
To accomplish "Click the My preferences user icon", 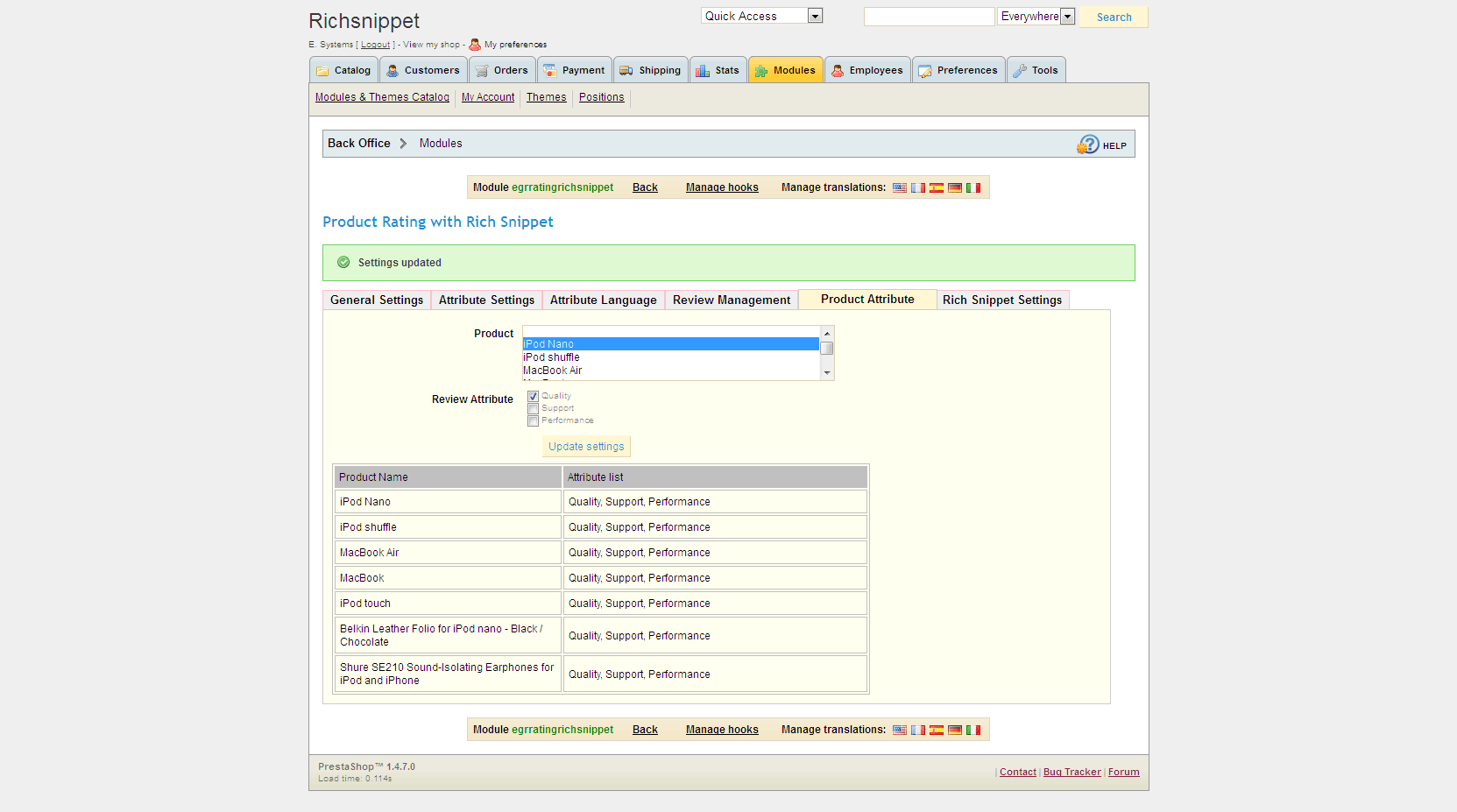I will click(475, 44).
